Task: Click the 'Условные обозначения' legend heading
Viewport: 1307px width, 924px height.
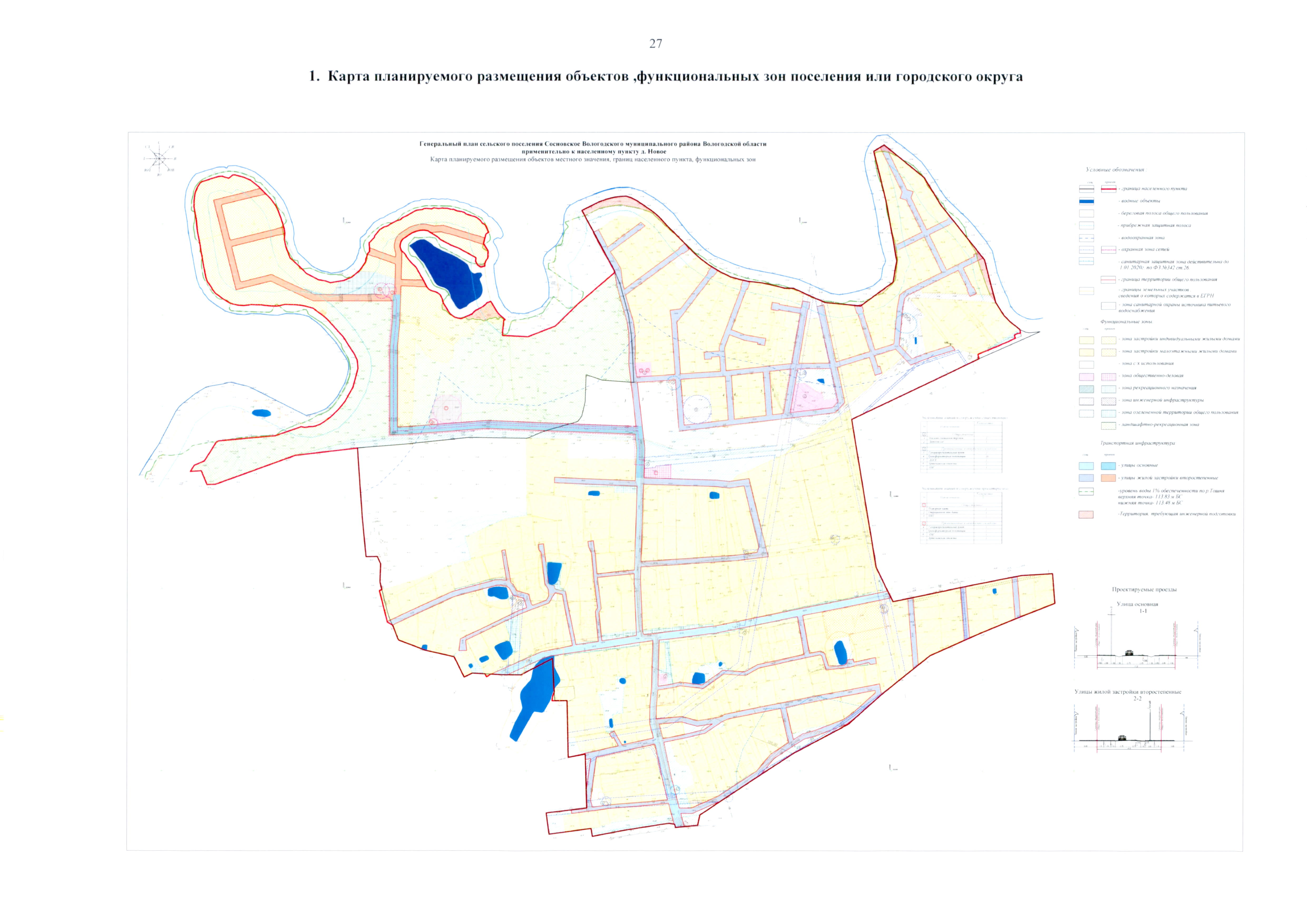Action: click(1115, 170)
